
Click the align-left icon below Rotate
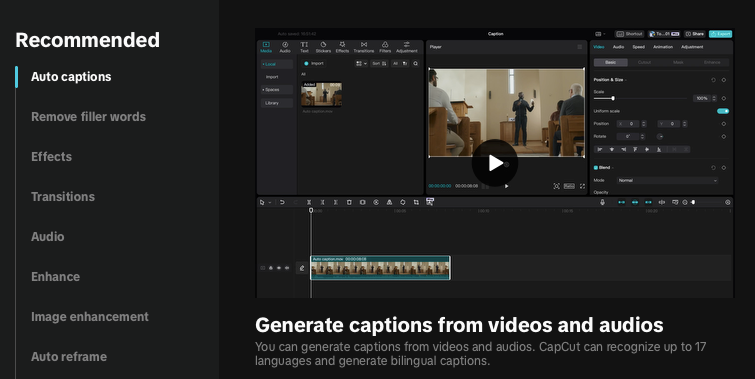point(600,149)
